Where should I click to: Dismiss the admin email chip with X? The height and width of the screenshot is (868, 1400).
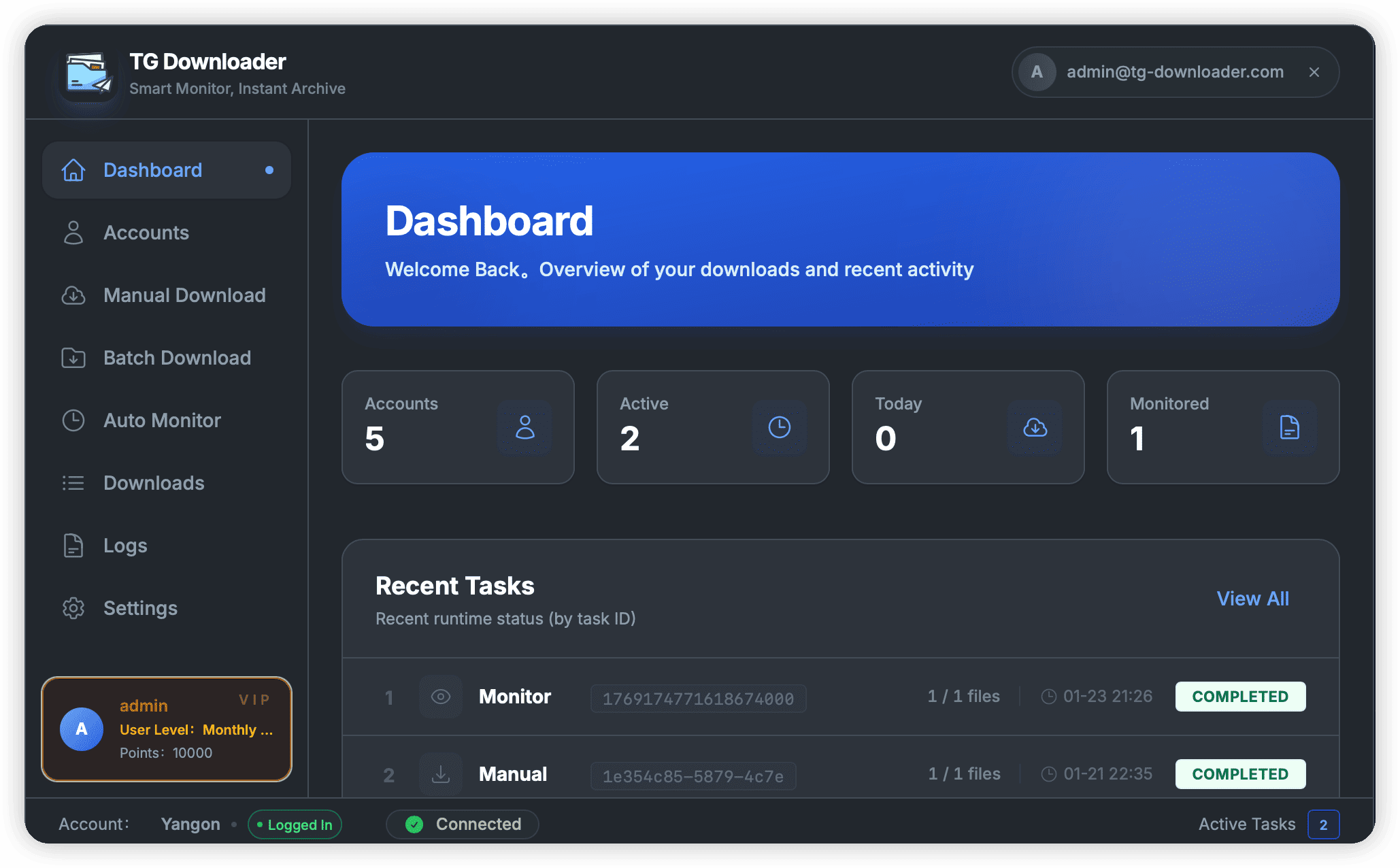pyautogui.click(x=1314, y=72)
